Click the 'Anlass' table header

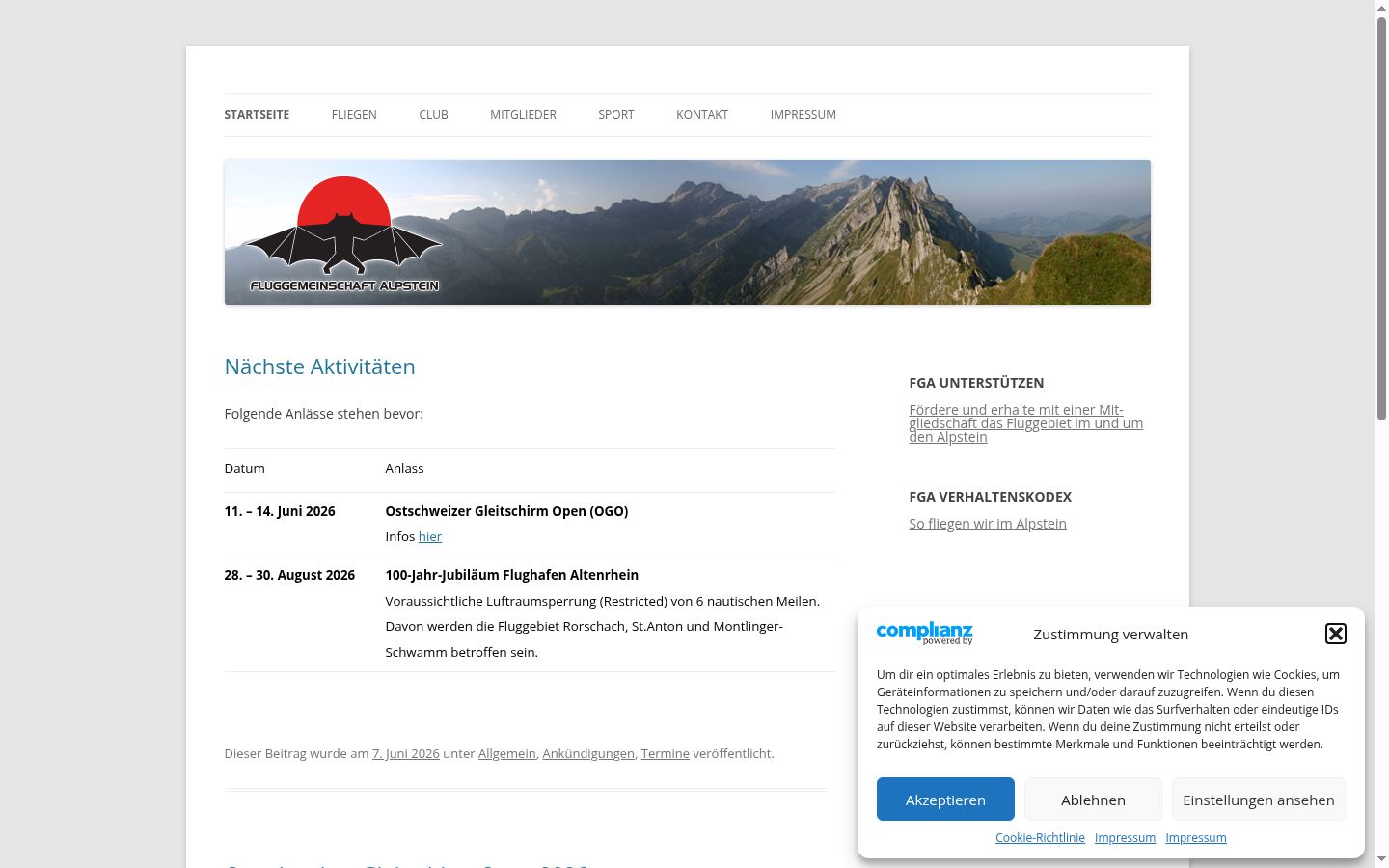coord(405,469)
